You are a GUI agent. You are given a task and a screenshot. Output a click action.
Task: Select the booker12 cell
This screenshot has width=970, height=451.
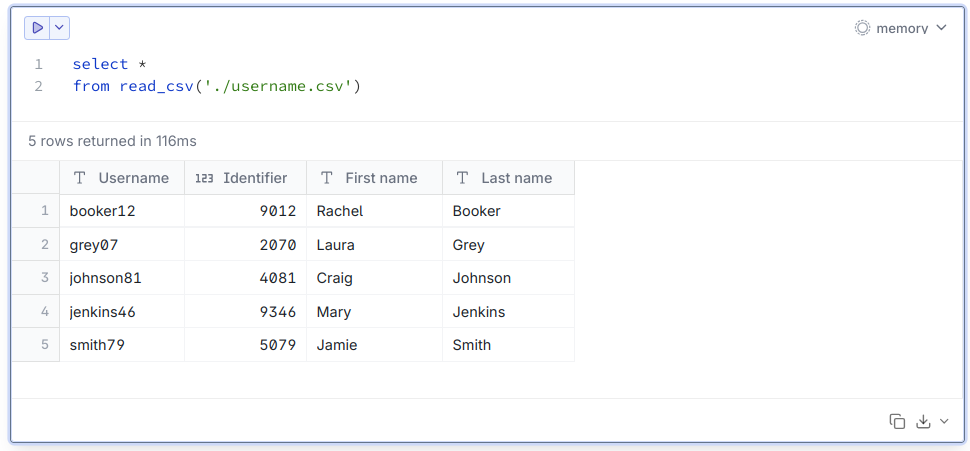(122, 211)
